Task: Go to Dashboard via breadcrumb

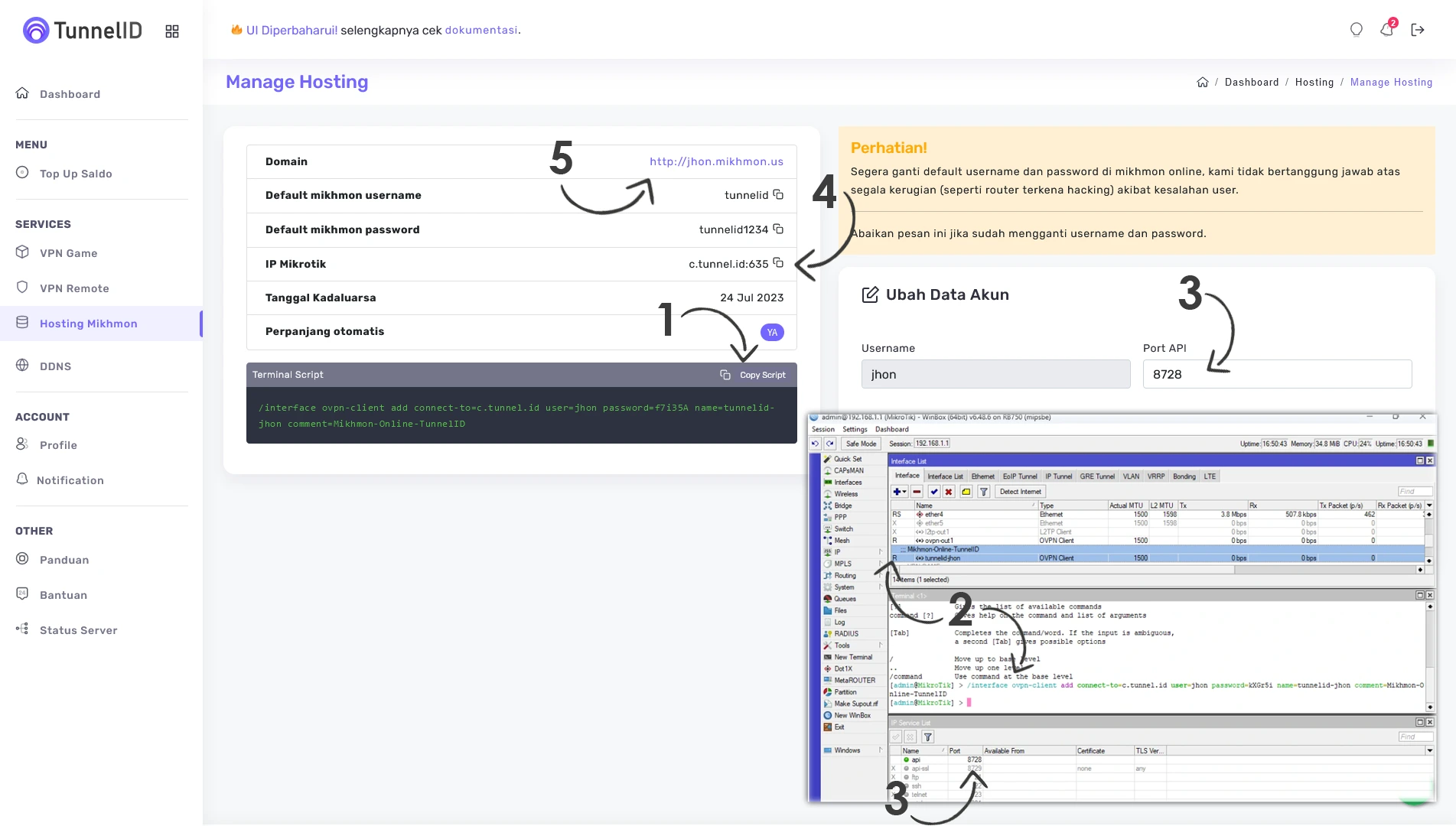Action: pyautogui.click(x=1252, y=83)
